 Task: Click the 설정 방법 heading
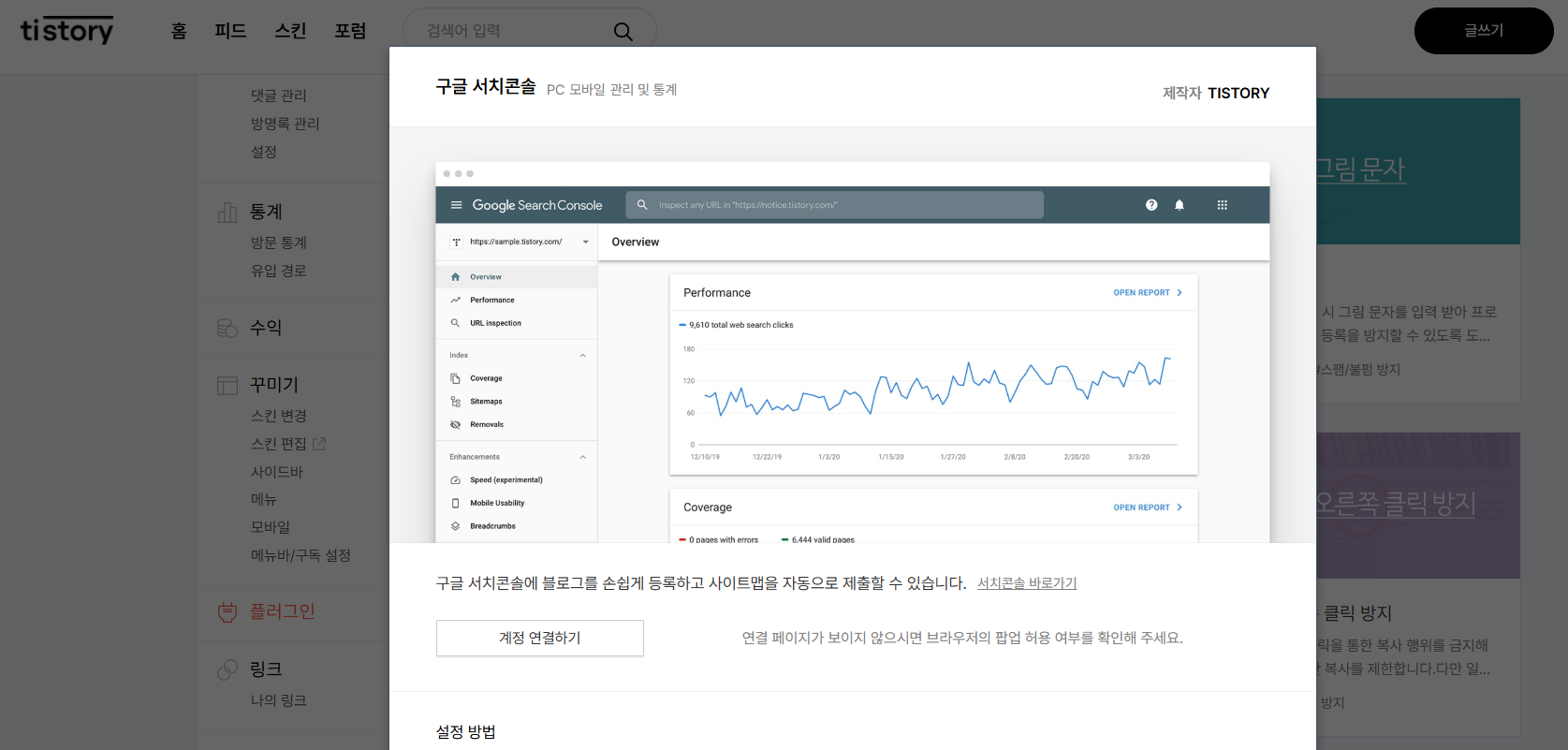(x=466, y=731)
